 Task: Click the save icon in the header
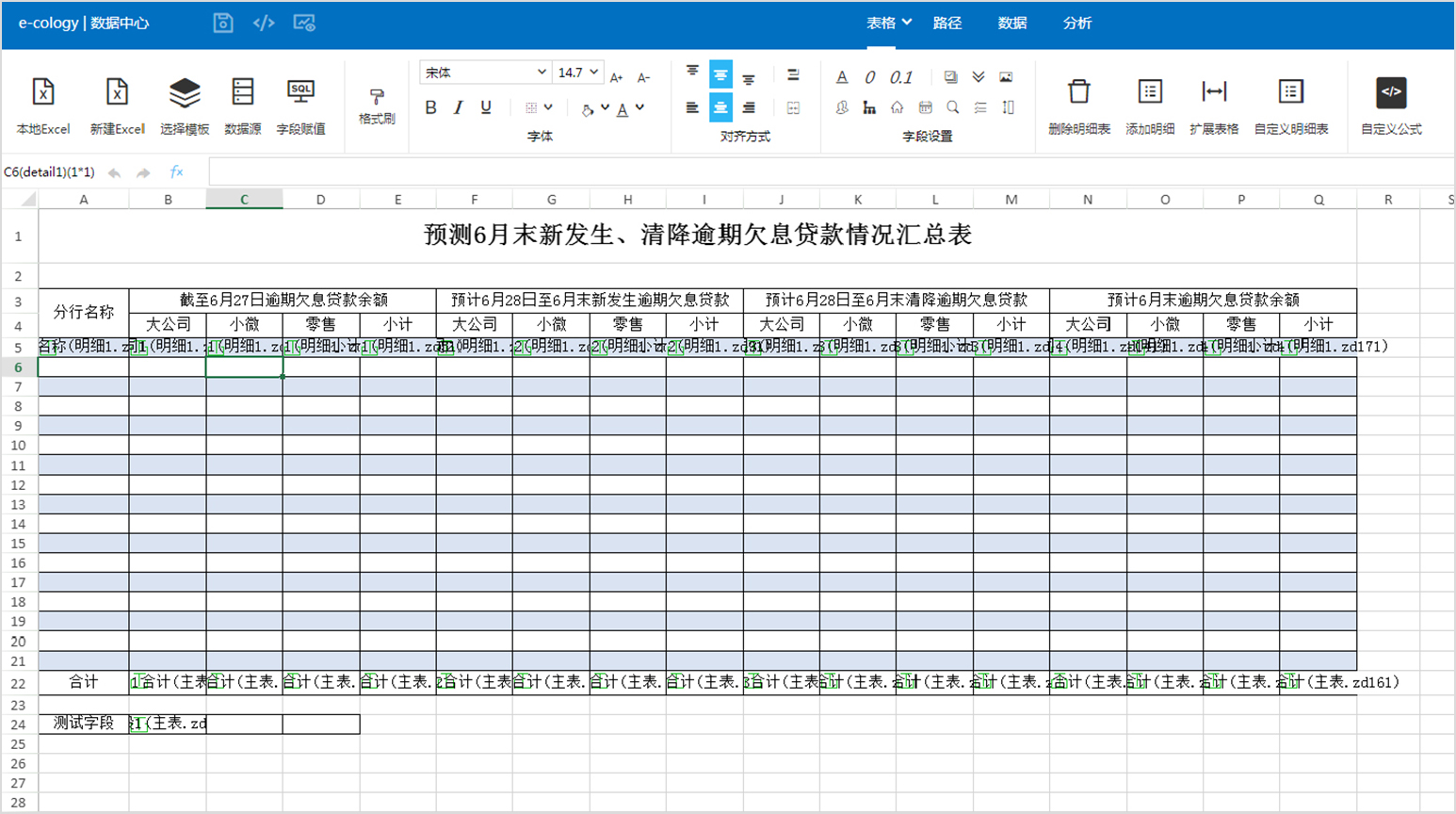pos(223,23)
